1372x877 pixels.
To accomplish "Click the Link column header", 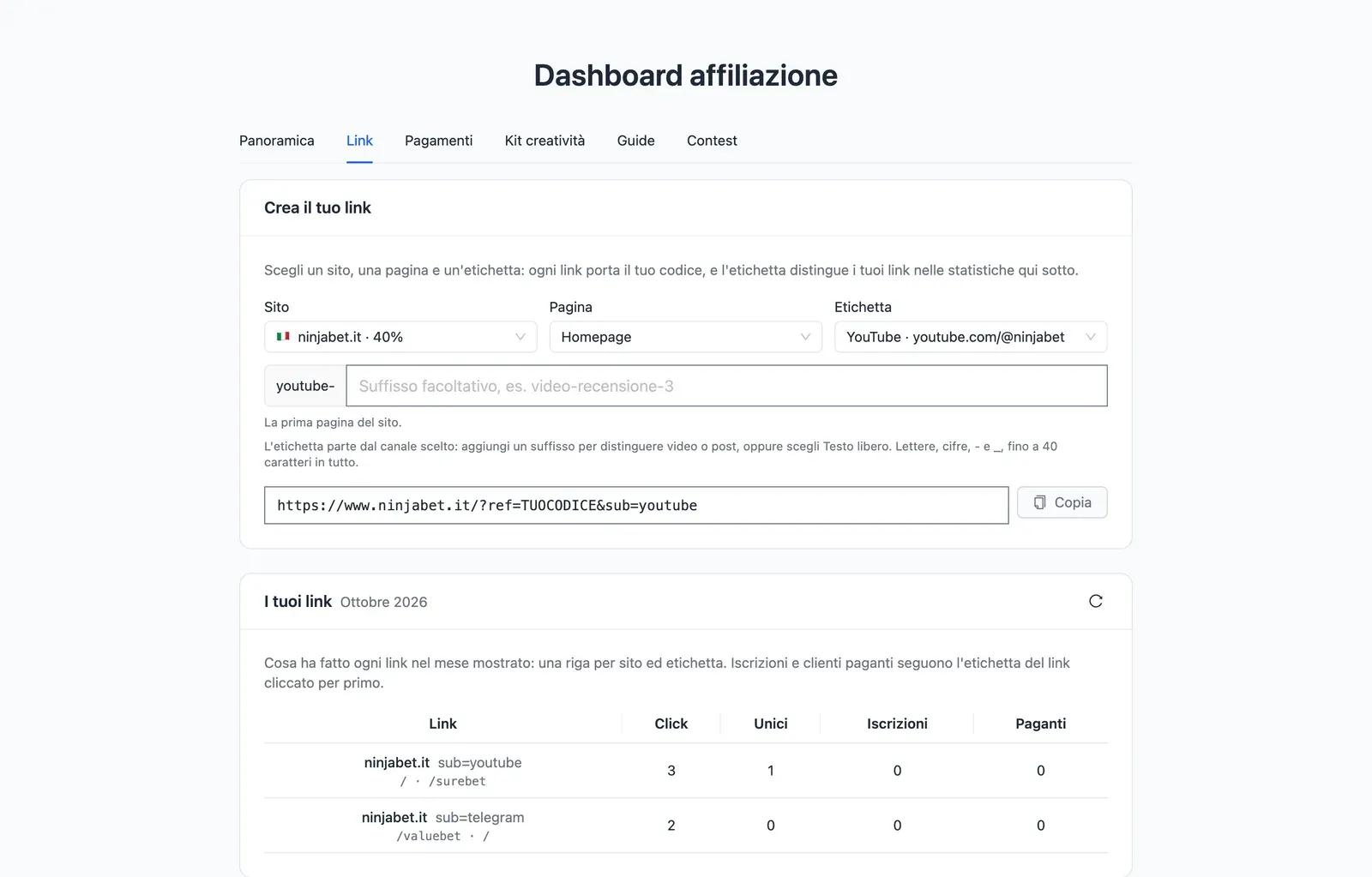I will tap(442, 724).
